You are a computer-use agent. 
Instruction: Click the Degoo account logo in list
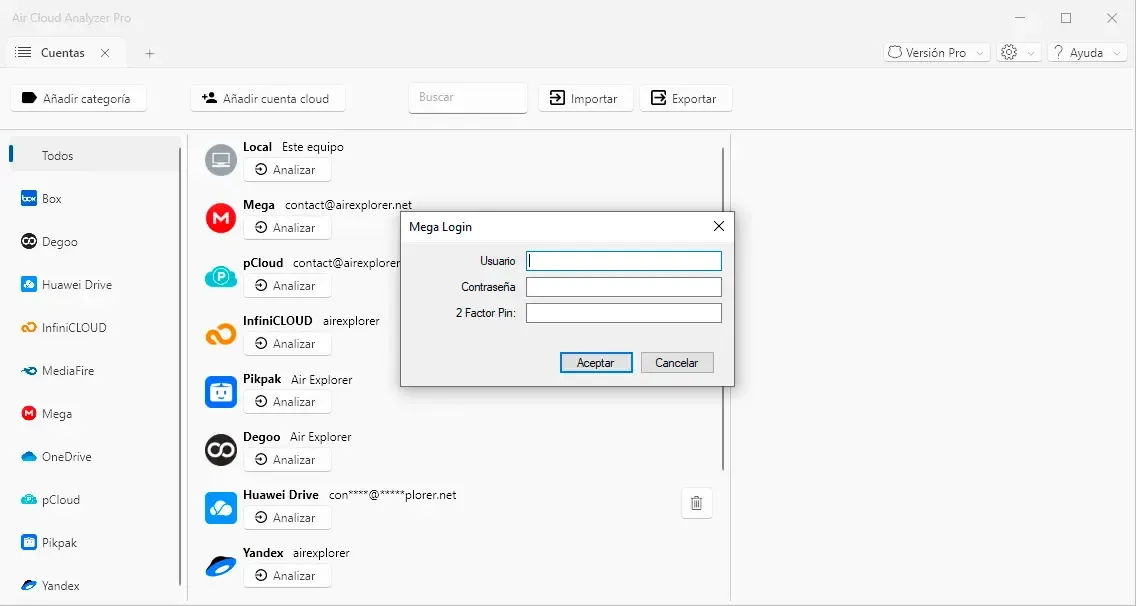pyautogui.click(x=221, y=450)
